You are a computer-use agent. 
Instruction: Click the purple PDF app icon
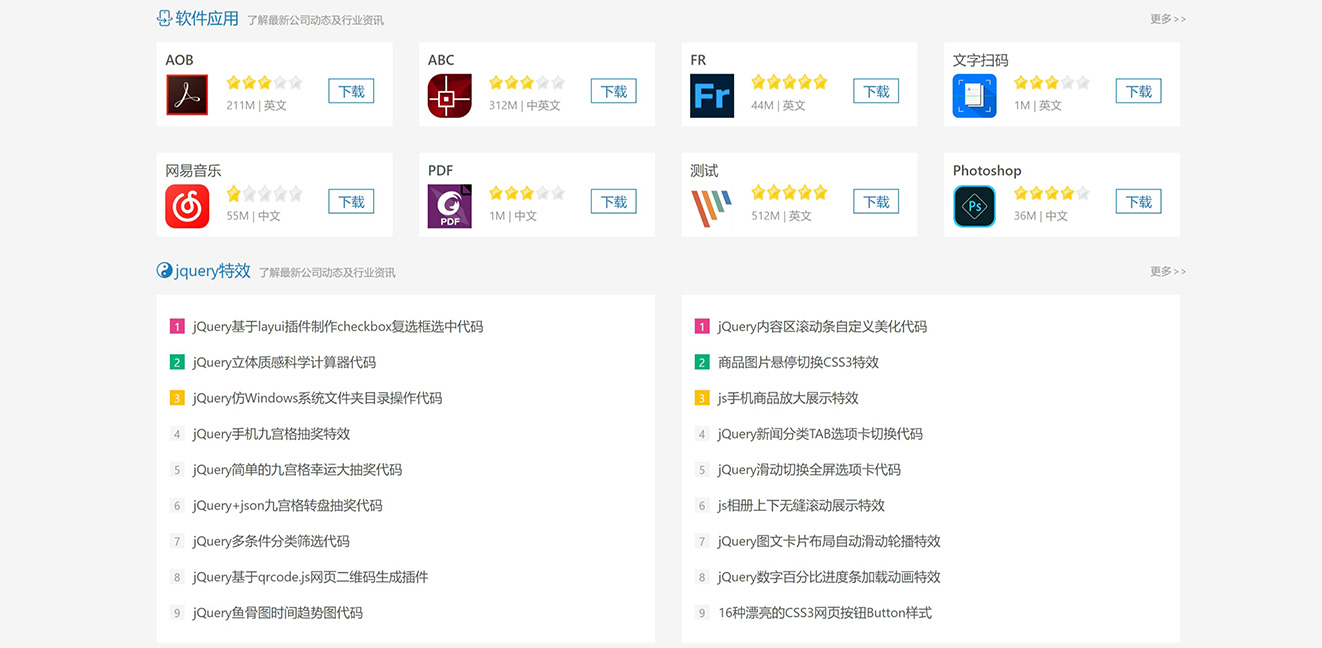pos(449,206)
